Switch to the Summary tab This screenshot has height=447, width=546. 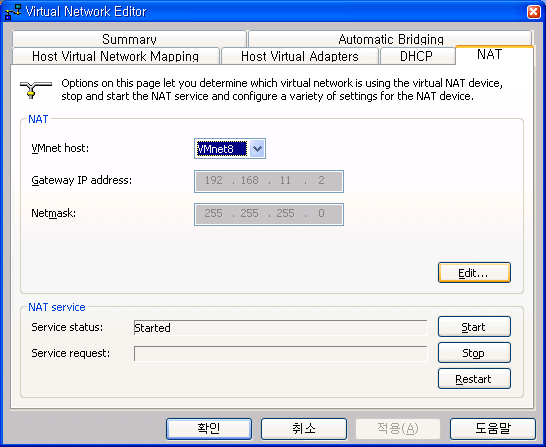coord(129,39)
